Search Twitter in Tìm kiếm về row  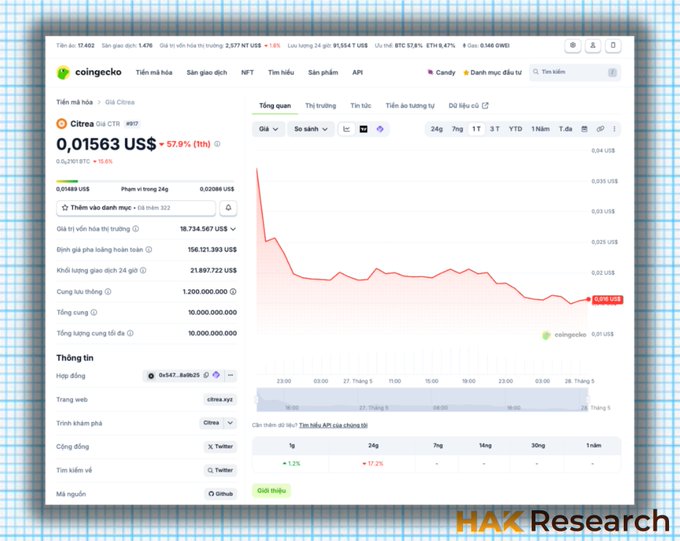pos(220,471)
